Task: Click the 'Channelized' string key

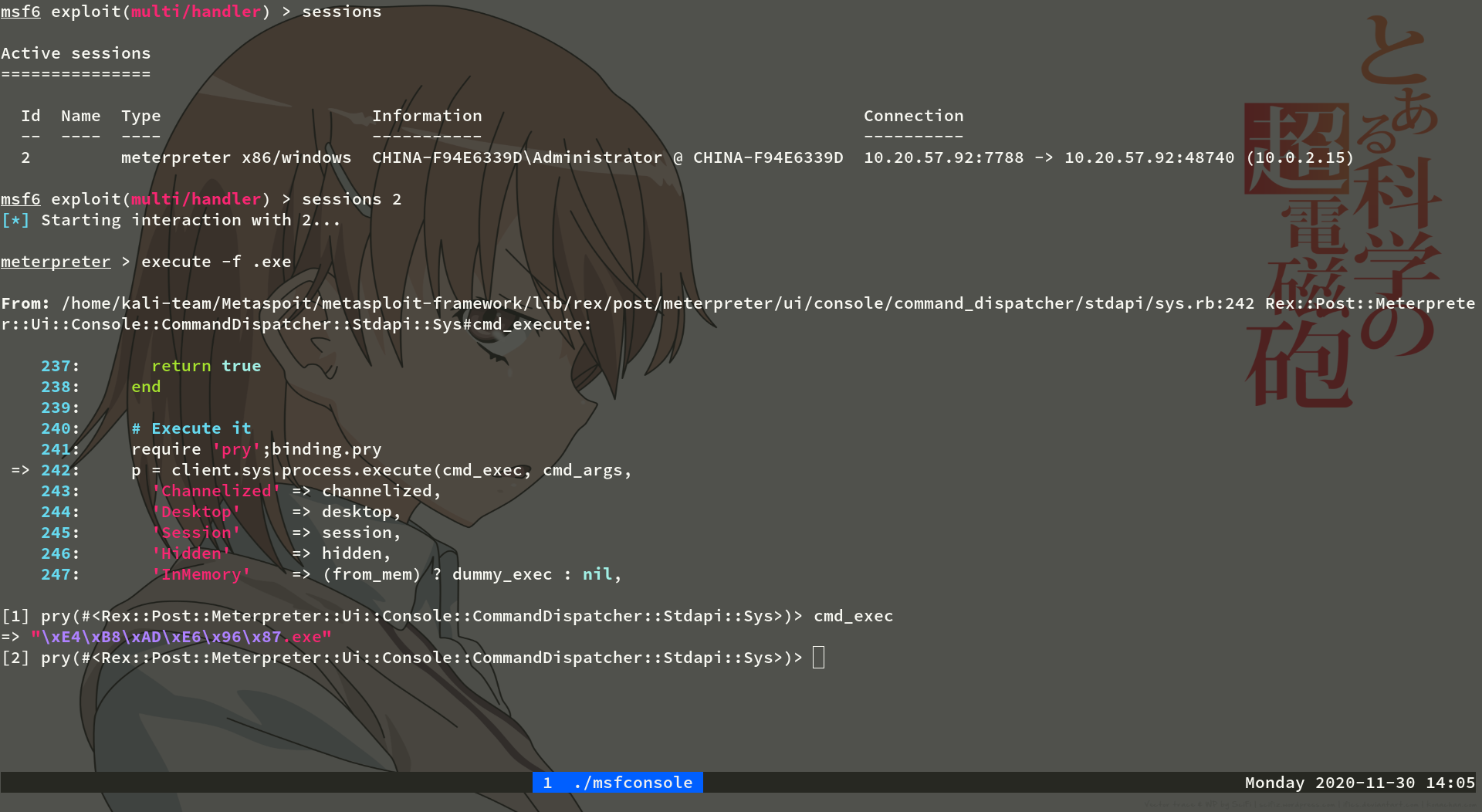Action: pos(216,491)
